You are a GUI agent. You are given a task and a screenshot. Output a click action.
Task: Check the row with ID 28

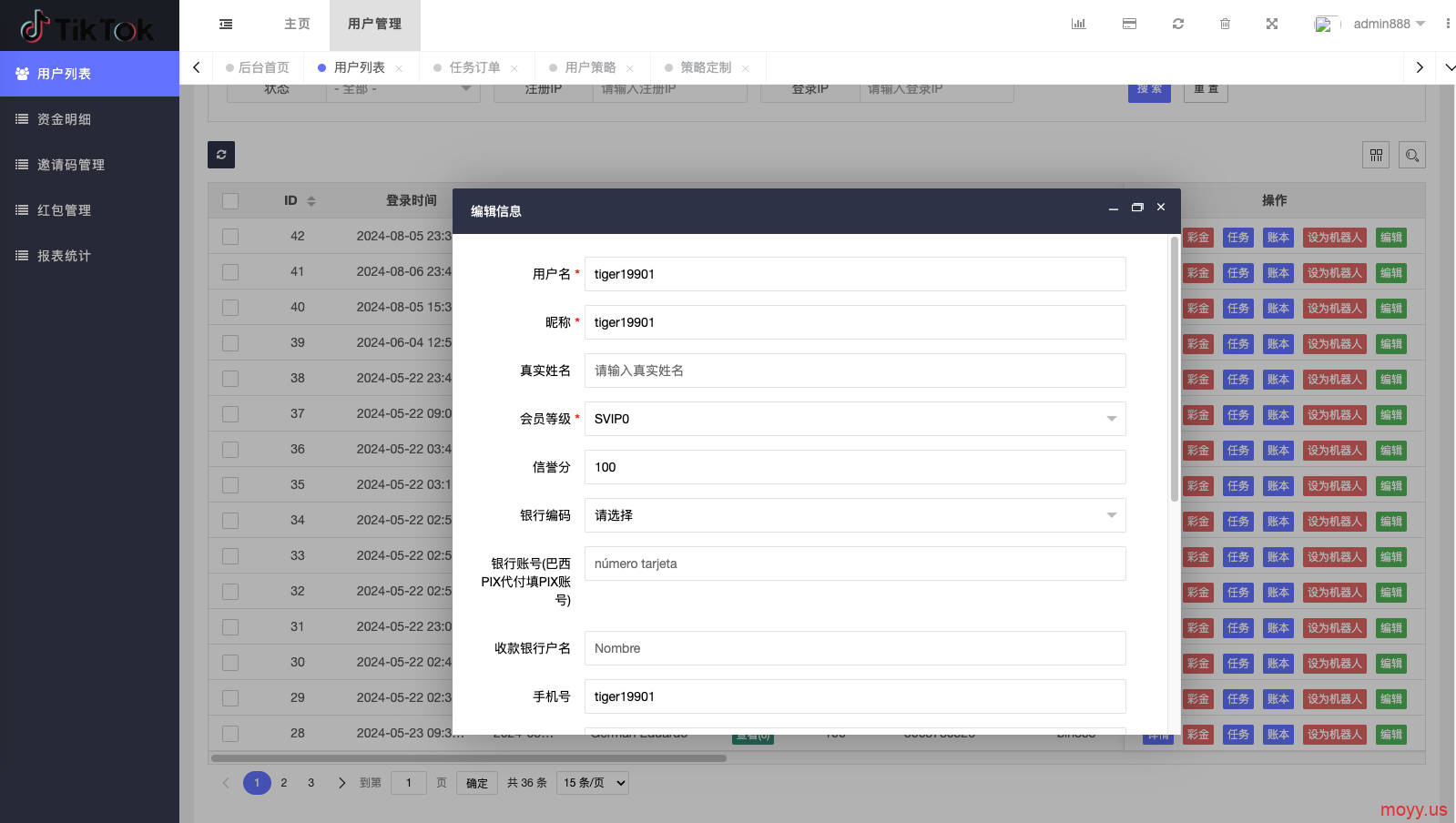click(x=230, y=734)
